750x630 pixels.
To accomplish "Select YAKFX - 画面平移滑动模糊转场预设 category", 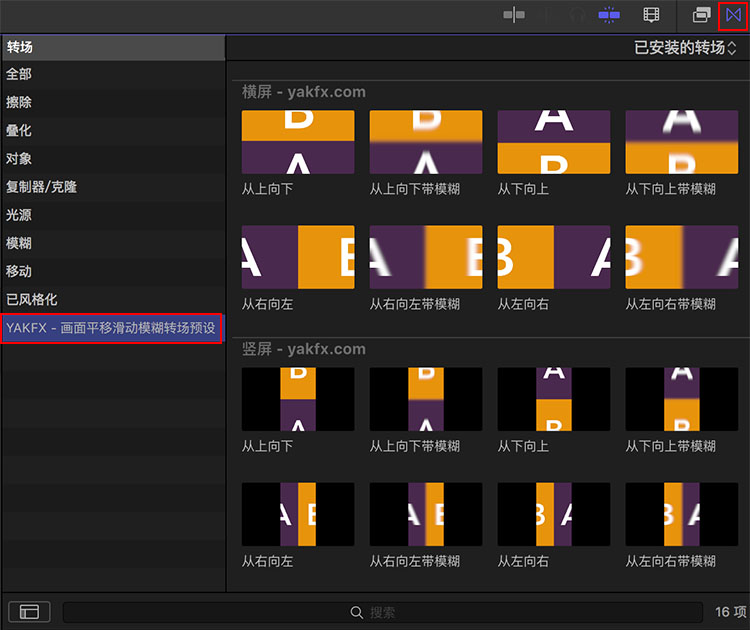I will coord(112,328).
